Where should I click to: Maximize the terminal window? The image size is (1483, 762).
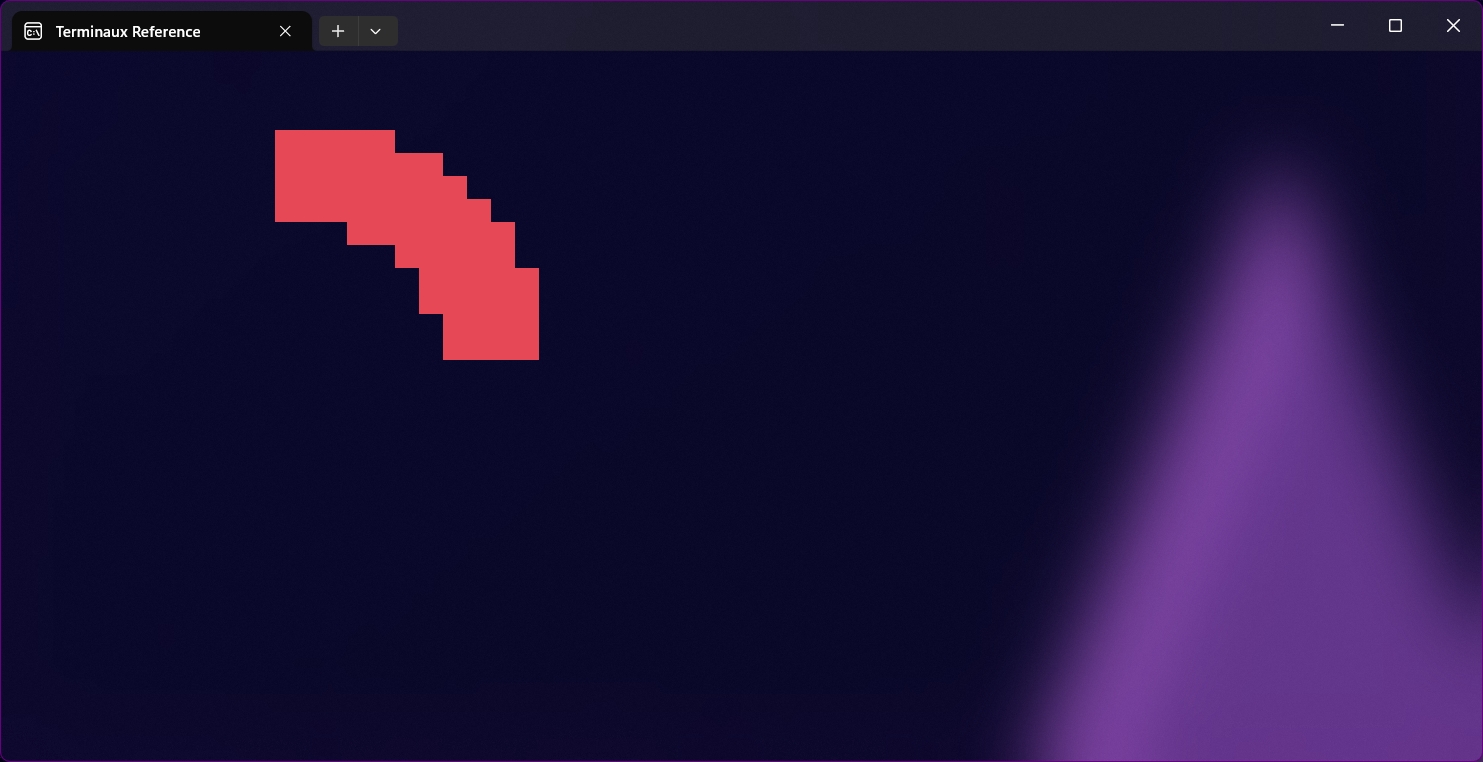1395,25
